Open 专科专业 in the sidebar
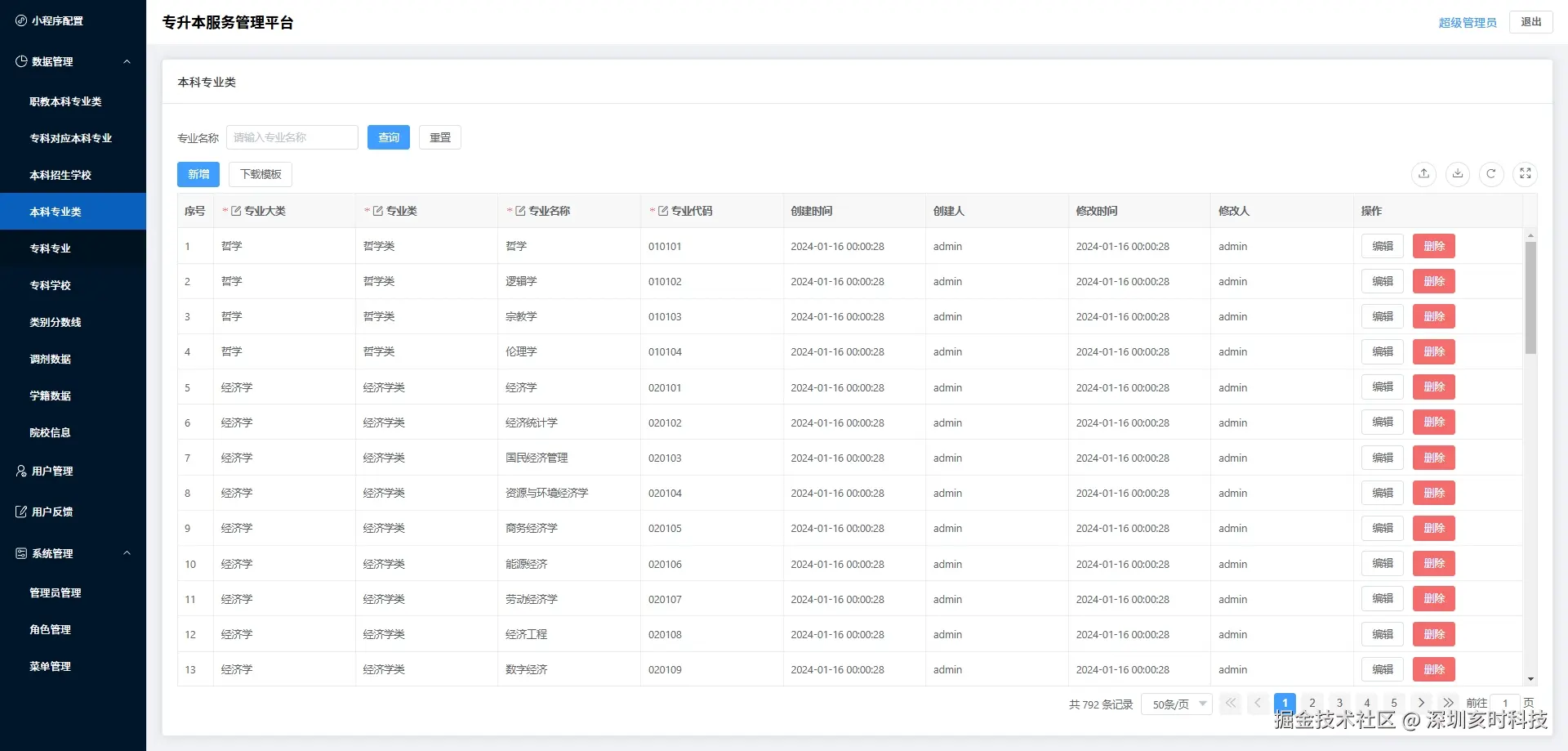The width and height of the screenshot is (1568, 751). (x=73, y=248)
